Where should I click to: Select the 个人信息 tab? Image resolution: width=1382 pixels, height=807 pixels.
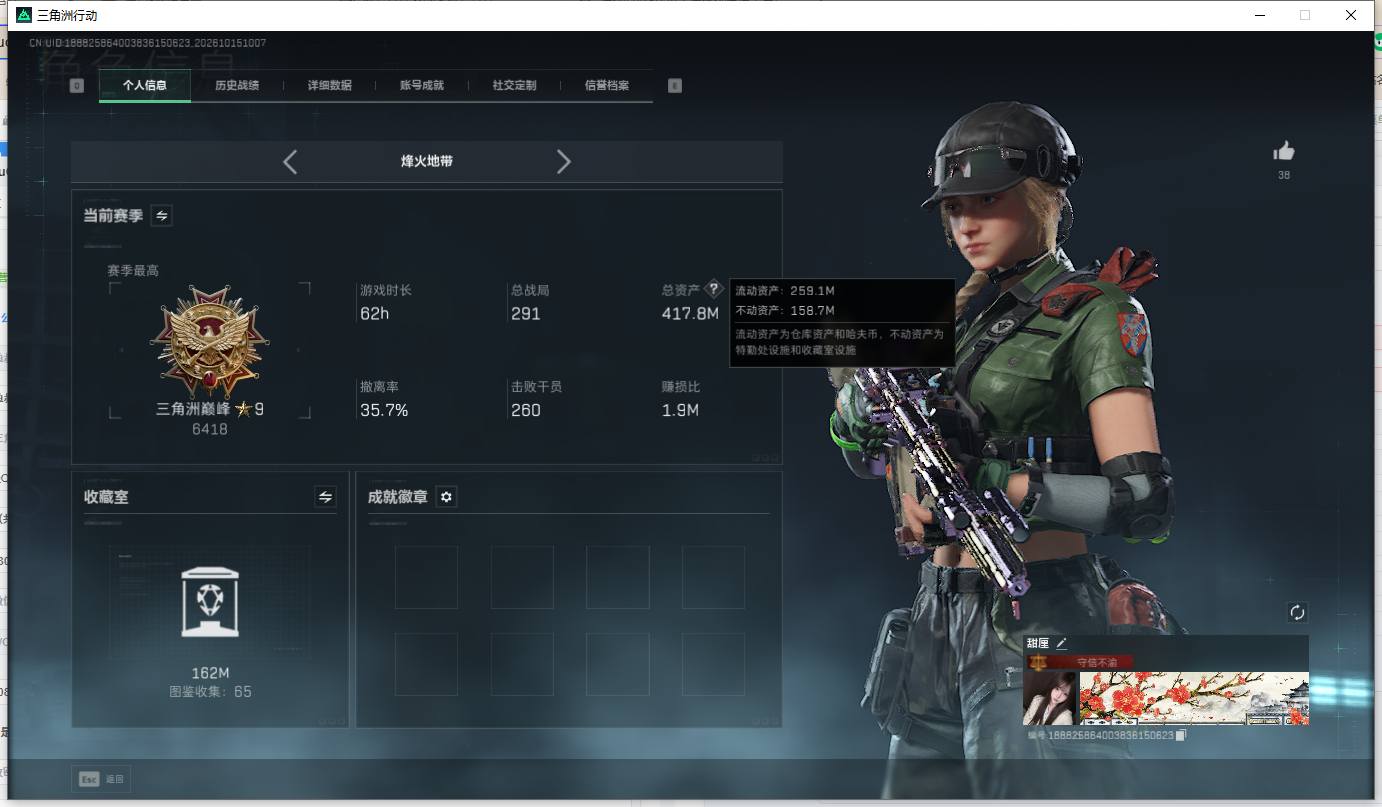(x=145, y=86)
